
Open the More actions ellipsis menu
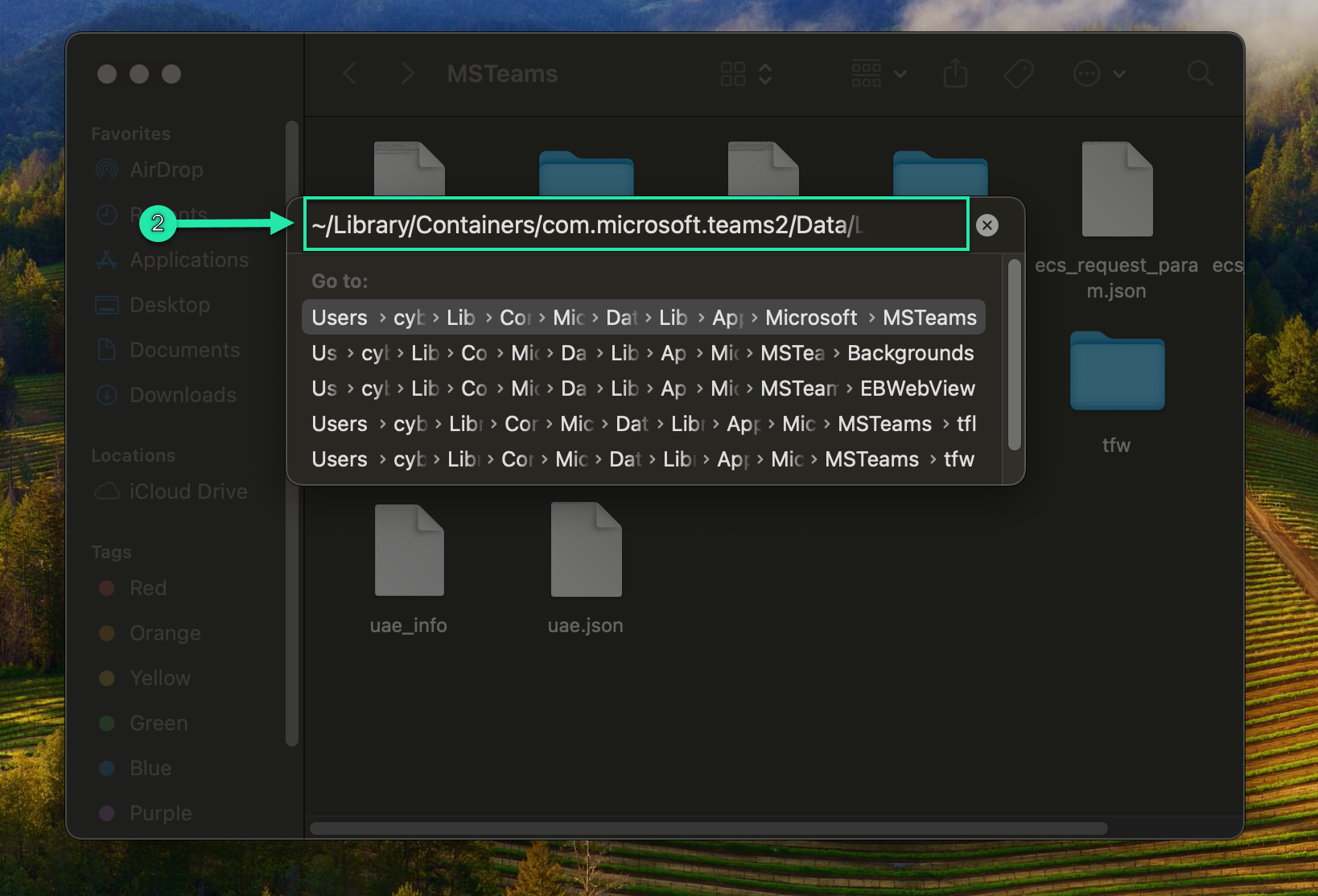pyautogui.click(x=1098, y=74)
